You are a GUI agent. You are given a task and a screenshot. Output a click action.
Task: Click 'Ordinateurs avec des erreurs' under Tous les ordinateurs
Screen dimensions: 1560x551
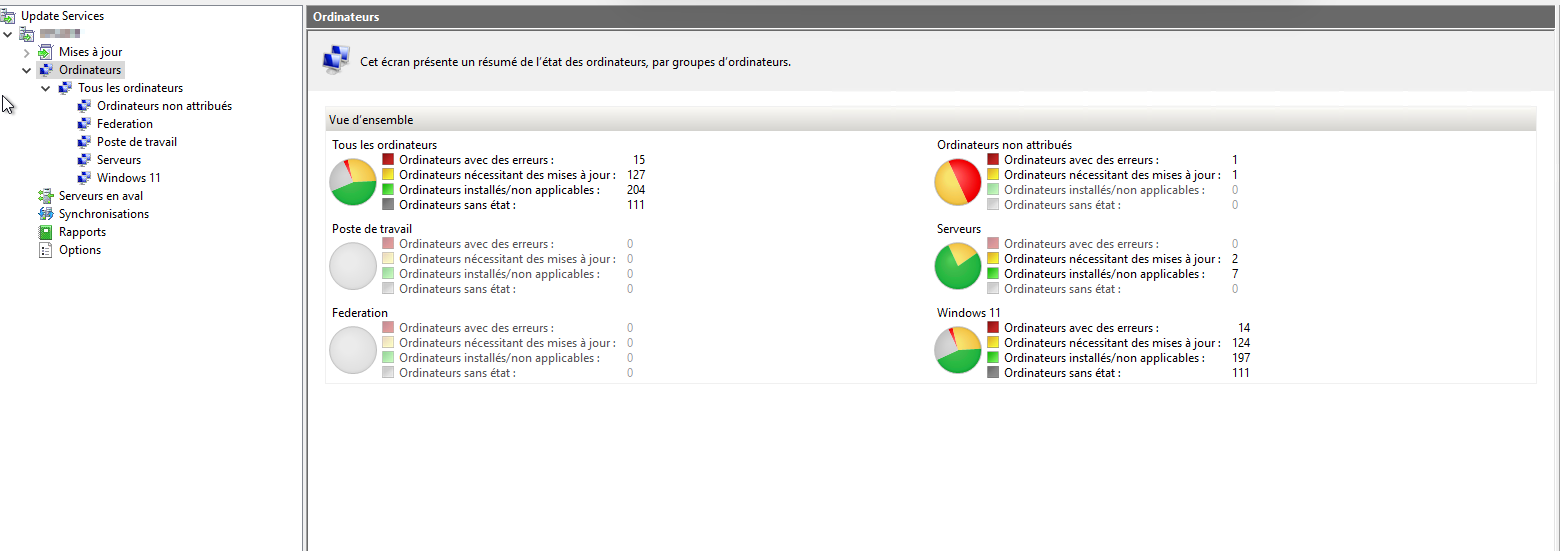[x=476, y=160]
